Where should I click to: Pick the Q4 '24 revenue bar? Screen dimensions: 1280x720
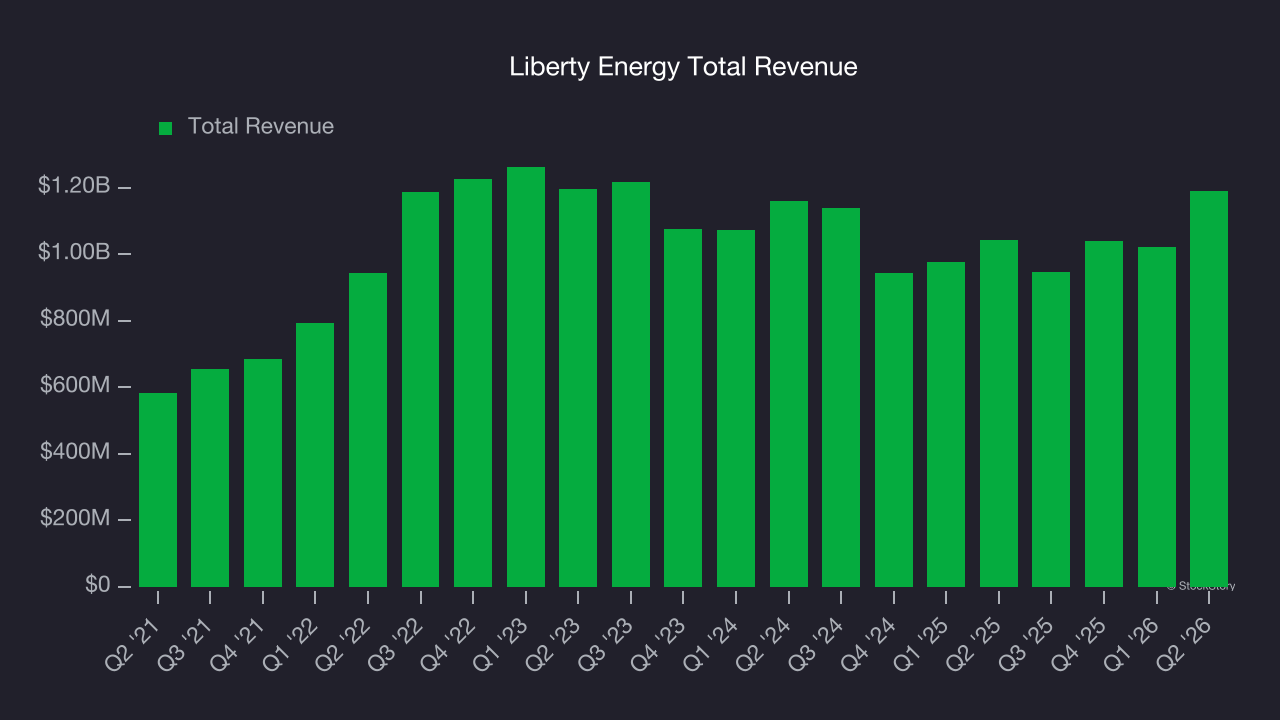pos(894,430)
